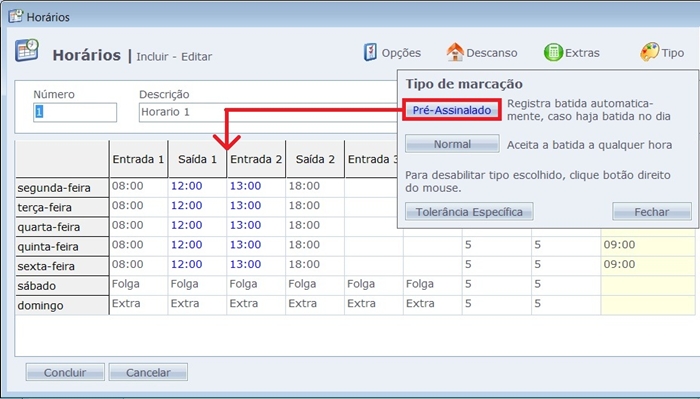Click quarta-feira Saída 2 cell 18:00
Viewport: 700px width, 399px height.
(x=315, y=226)
